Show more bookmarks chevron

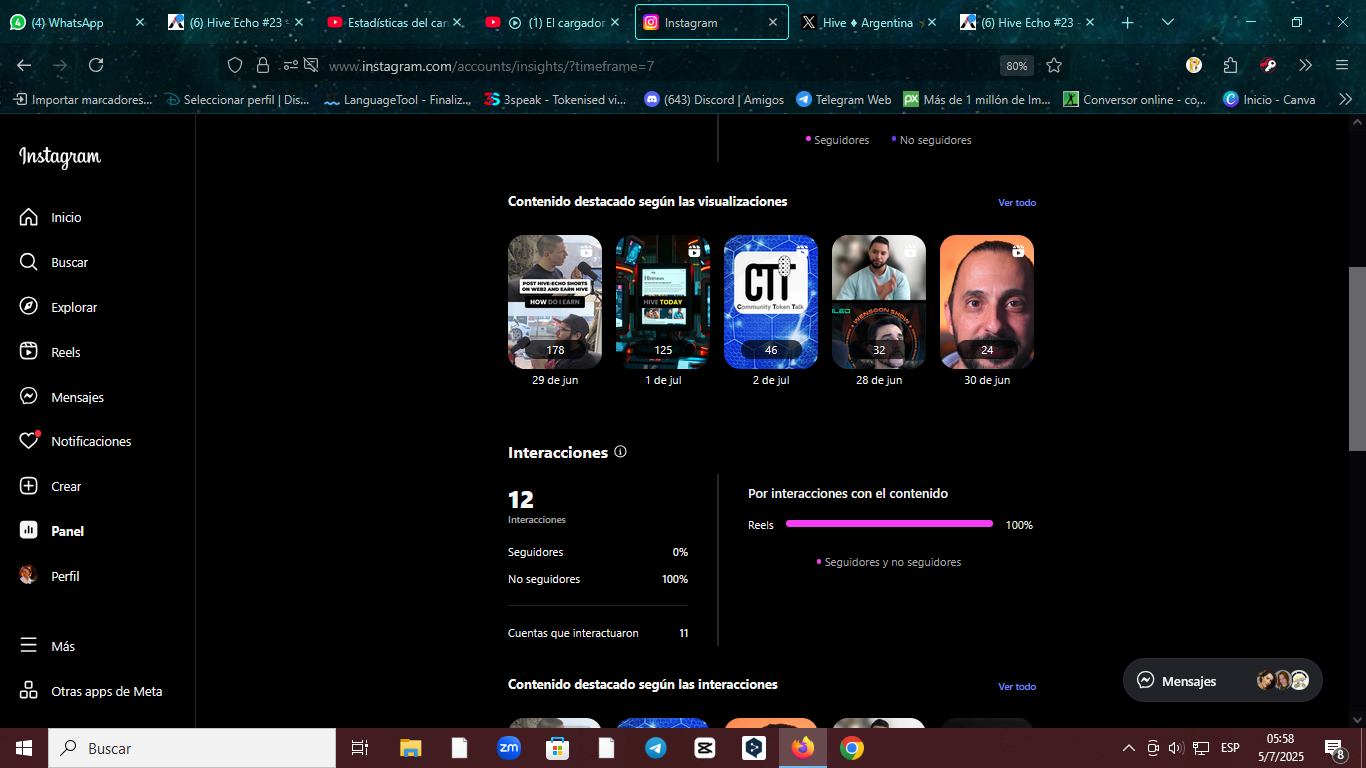click(1345, 99)
